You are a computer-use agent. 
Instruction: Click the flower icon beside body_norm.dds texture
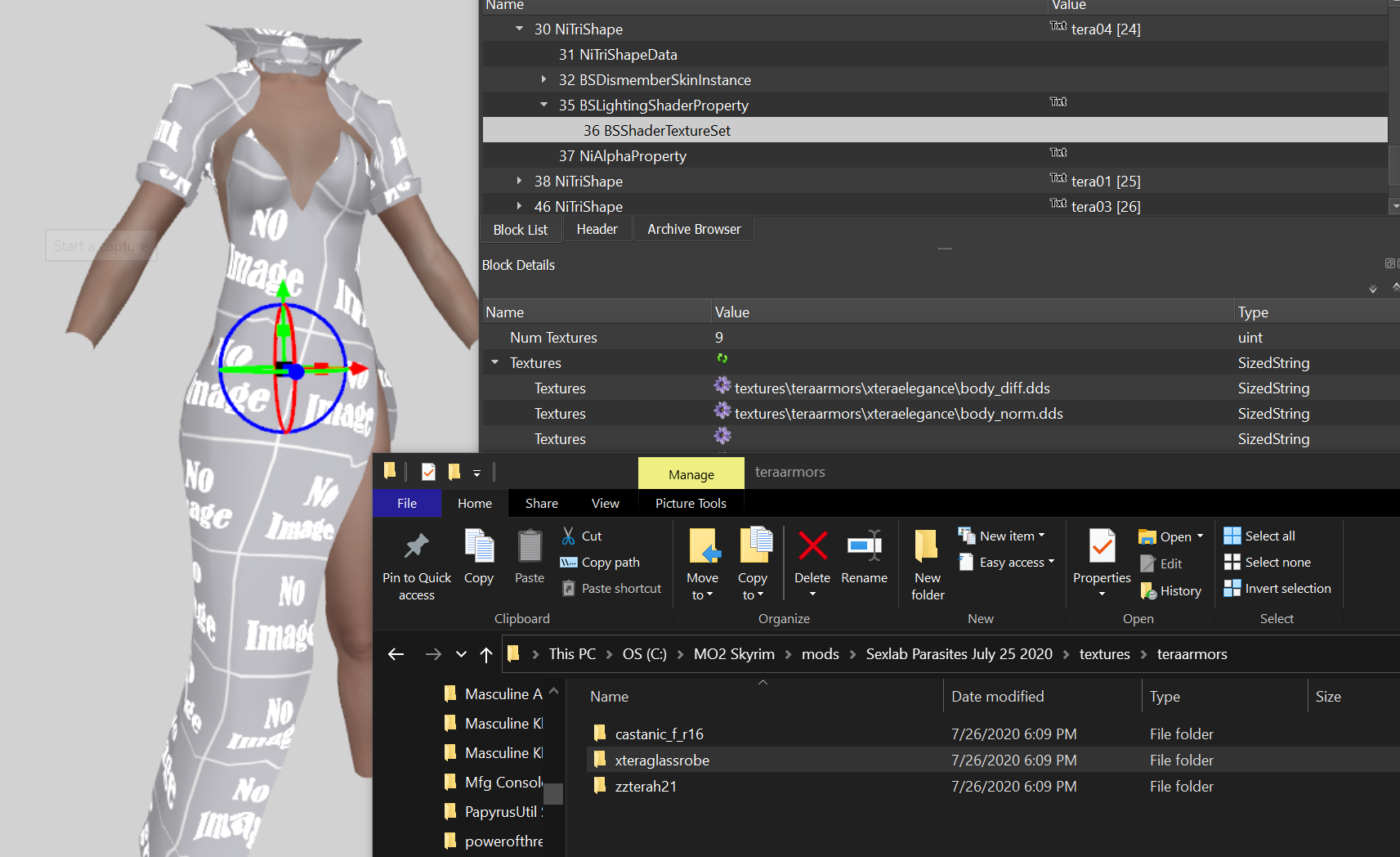(722, 411)
